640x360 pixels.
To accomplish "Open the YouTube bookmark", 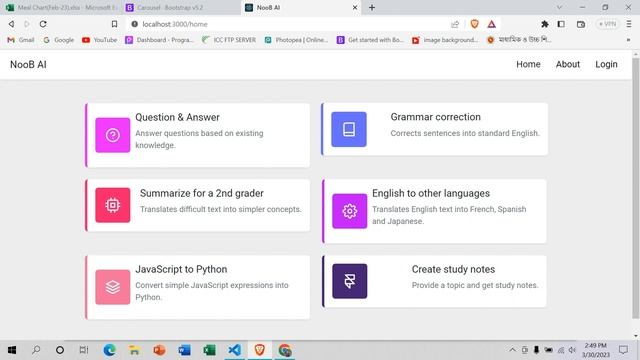I will point(100,40).
